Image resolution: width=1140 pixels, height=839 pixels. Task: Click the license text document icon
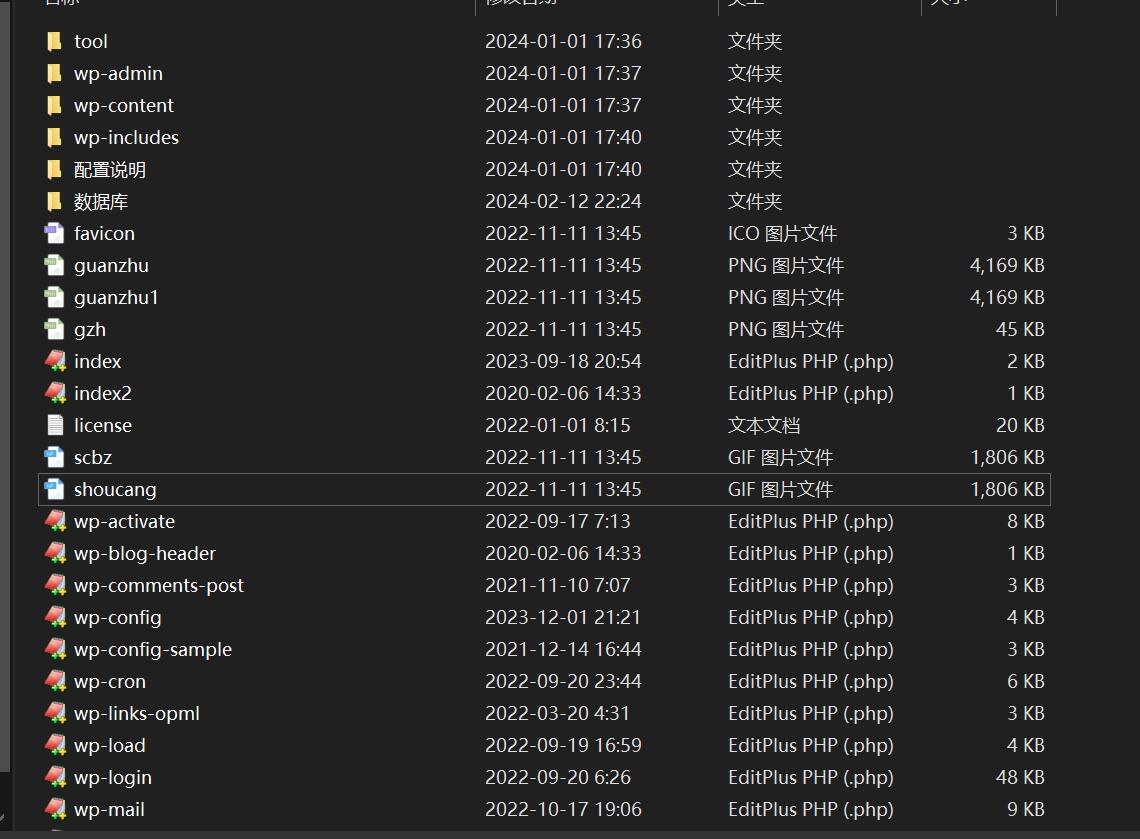coord(54,425)
